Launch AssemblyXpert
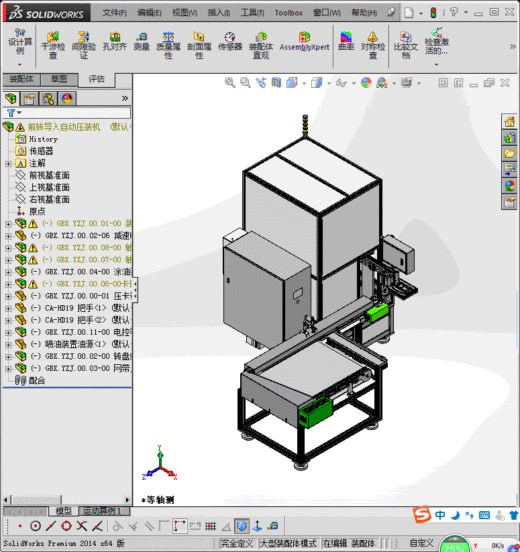Screen dimensions: 520x552 (x=305, y=41)
